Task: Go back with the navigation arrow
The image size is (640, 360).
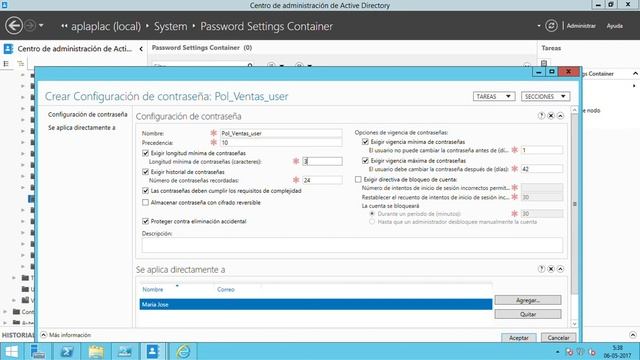Action: click(x=14, y=26)
